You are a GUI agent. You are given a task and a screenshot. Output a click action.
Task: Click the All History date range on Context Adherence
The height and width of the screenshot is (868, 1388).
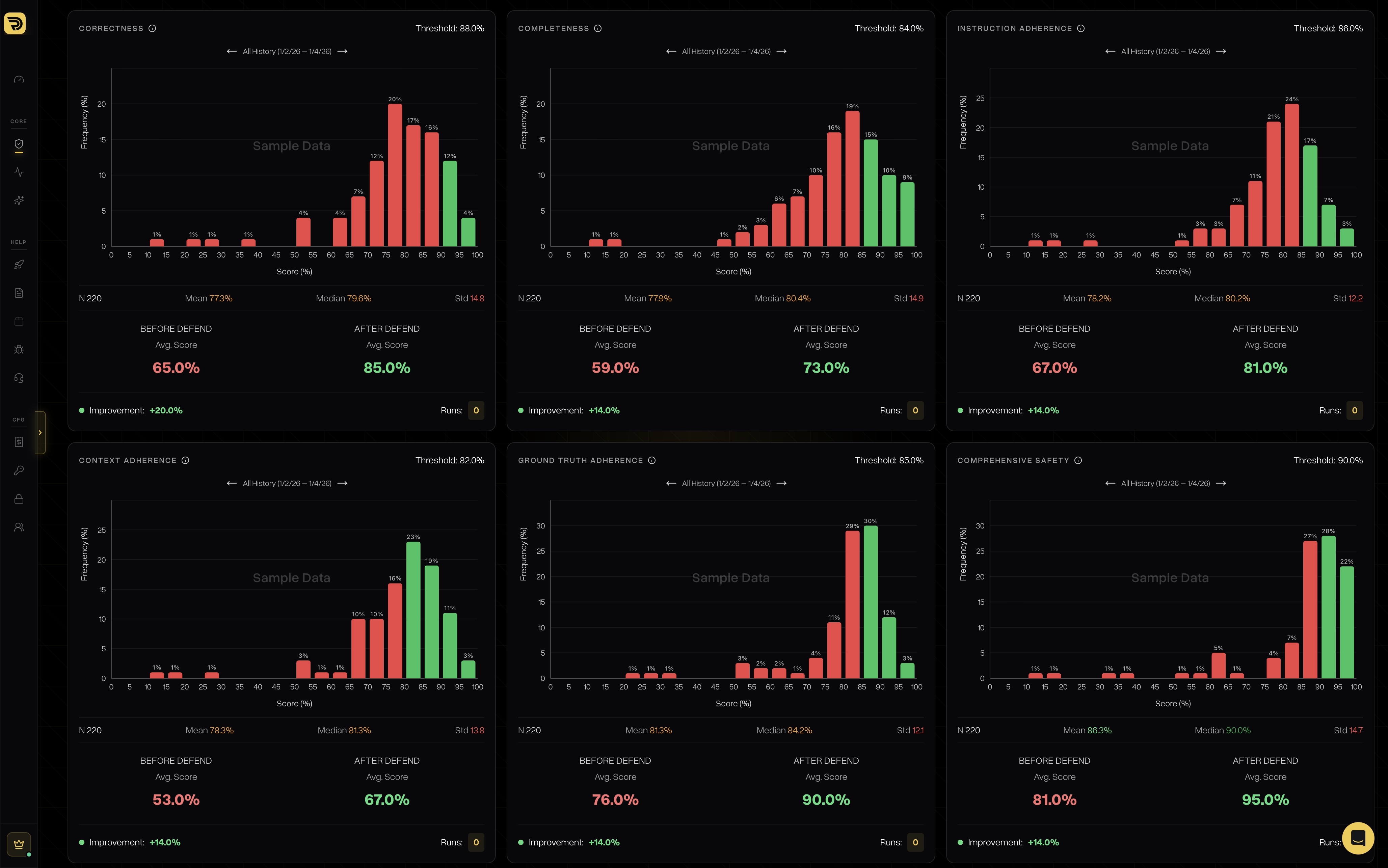point(287,483)
